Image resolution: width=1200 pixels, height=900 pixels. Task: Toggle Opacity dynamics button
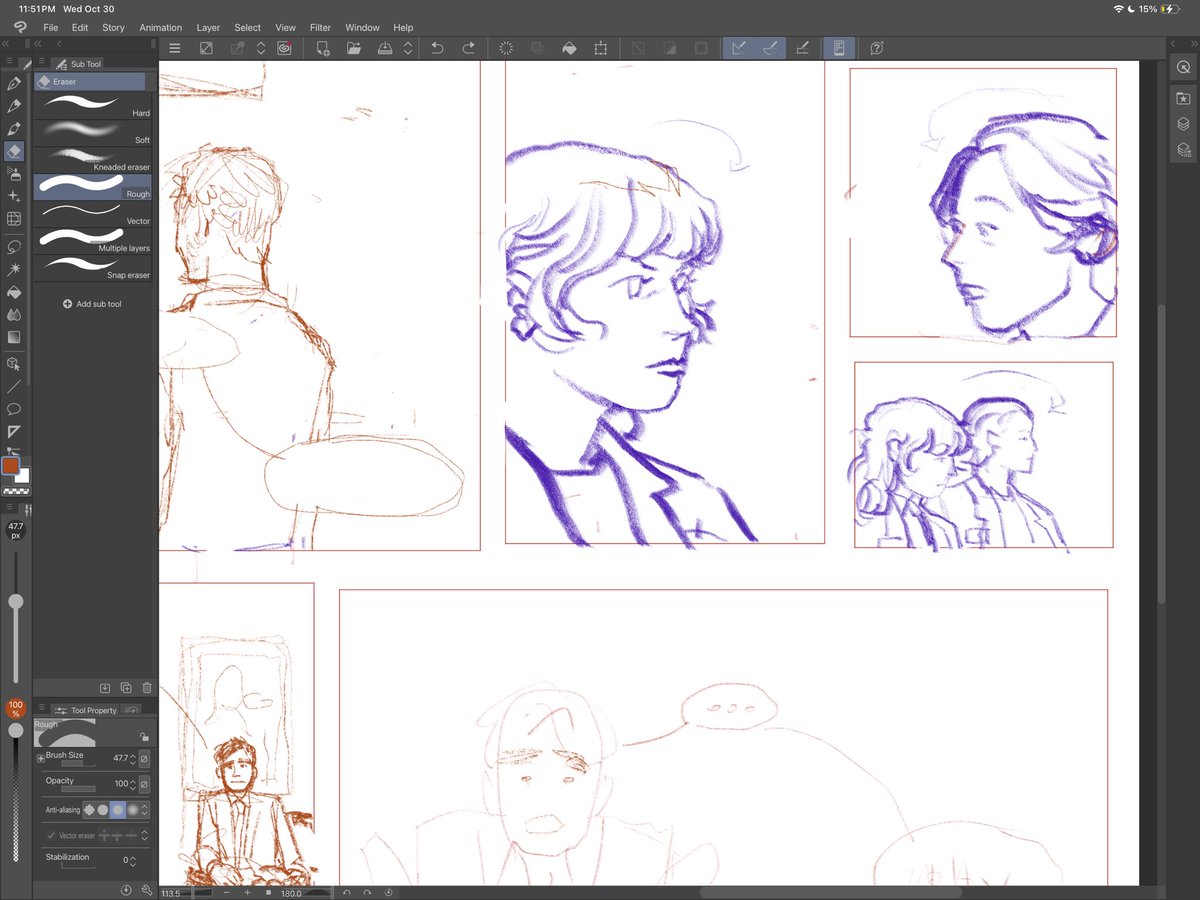144,784
